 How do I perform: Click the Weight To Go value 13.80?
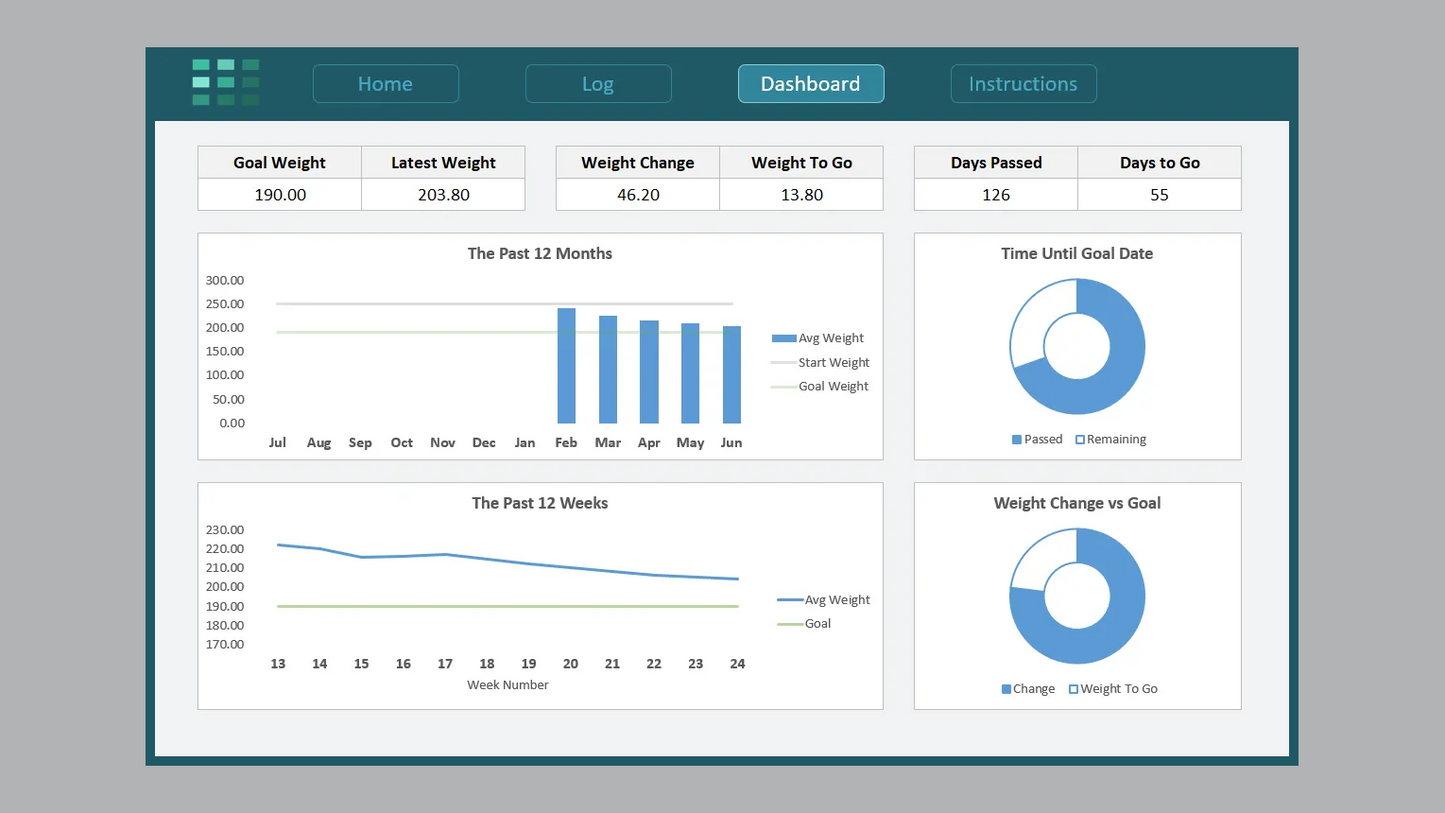801,195
